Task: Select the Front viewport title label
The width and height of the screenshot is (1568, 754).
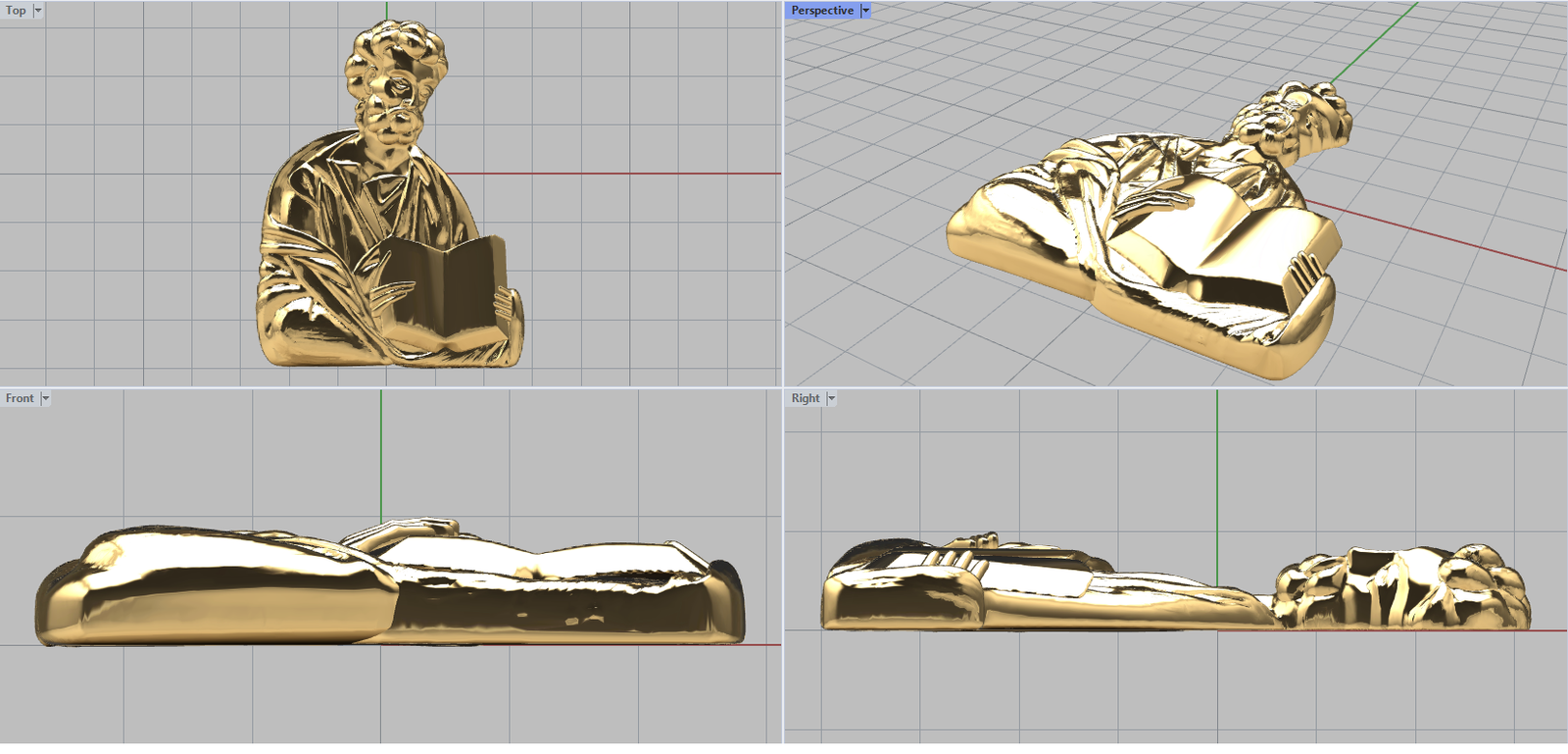Action: point(20,398)
